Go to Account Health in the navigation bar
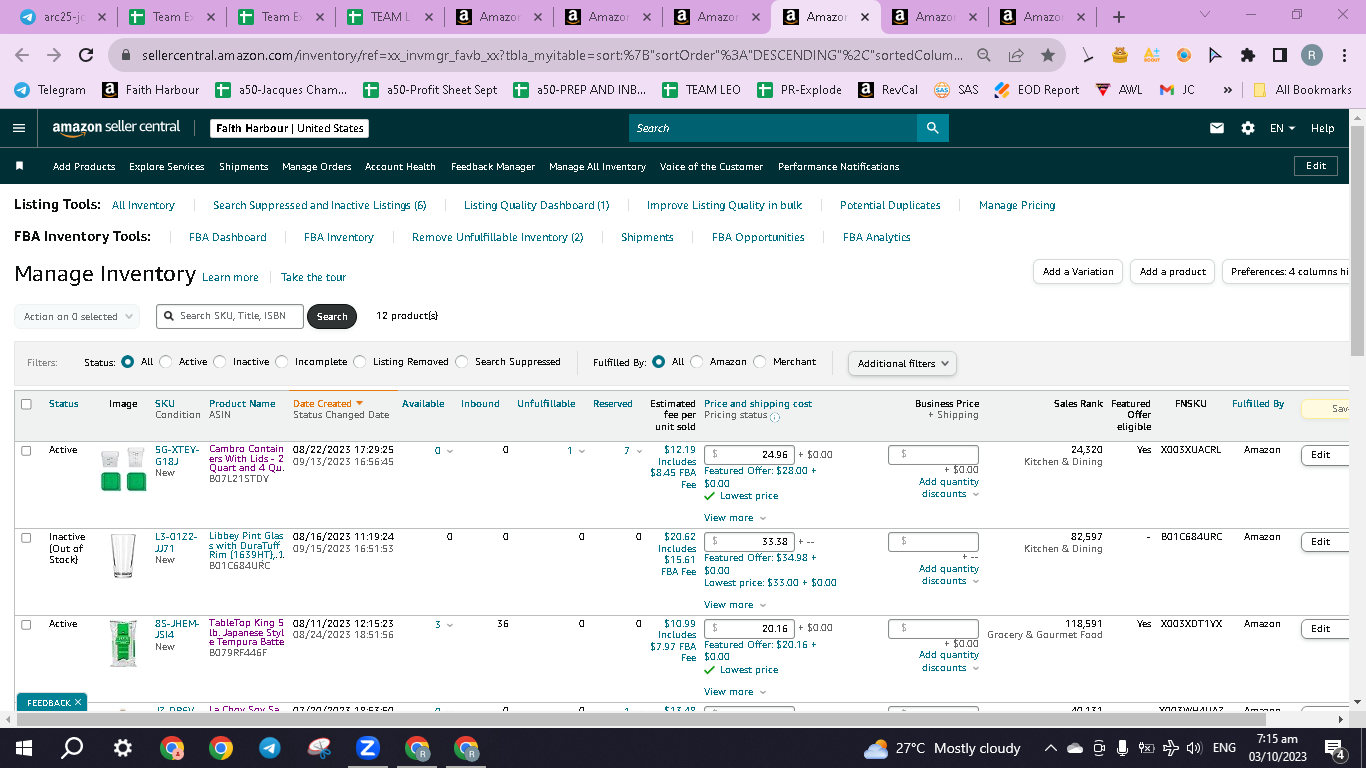The image size is (1366, 768). pyautogui.click(x=400, y=166)
